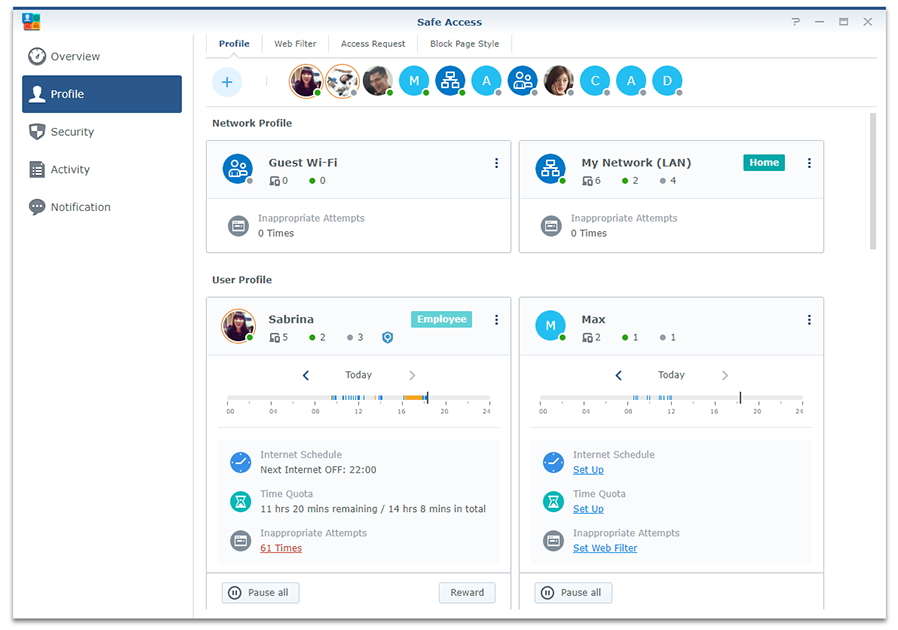Open the Activity section in sidebar
The height and width of the screenshot is (630, 898).
coord(70,170)
